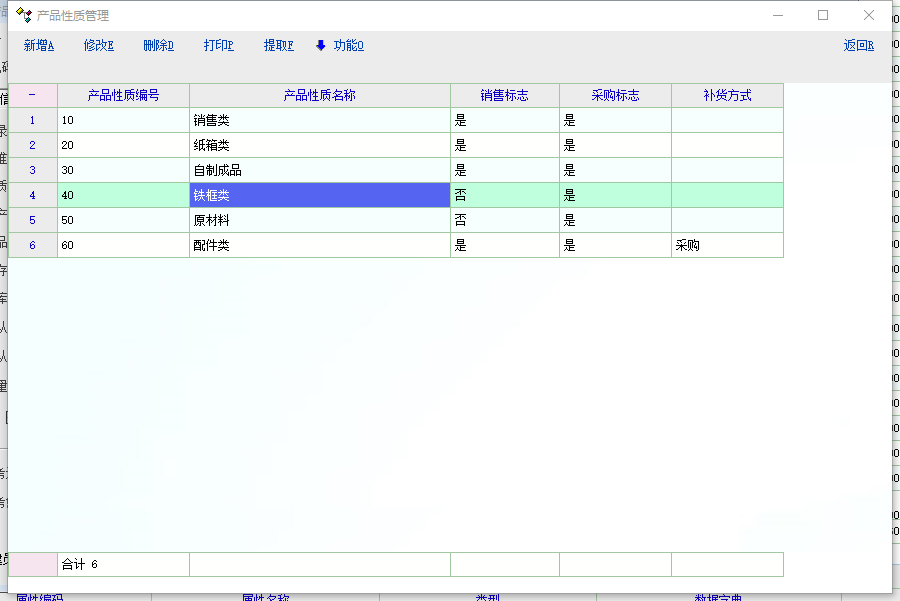This screenshot has width=900, height=601.
Task: Click the 修改E toolbar button
Action: coord(99,45)
